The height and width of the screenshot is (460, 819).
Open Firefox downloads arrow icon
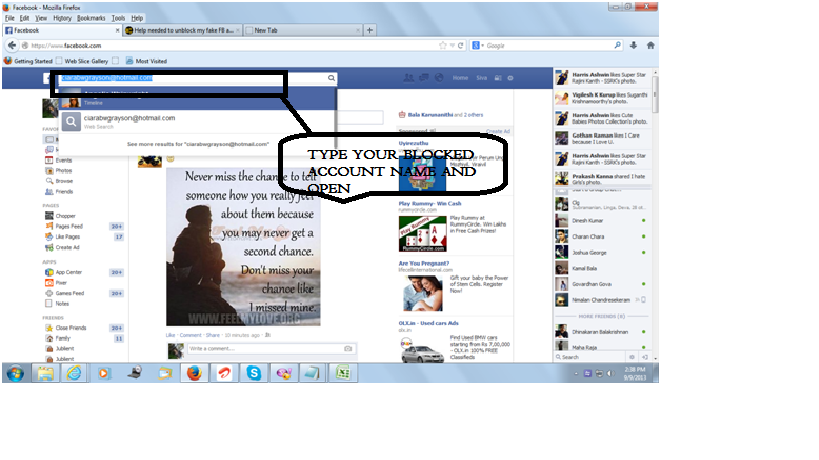[633, 45]
